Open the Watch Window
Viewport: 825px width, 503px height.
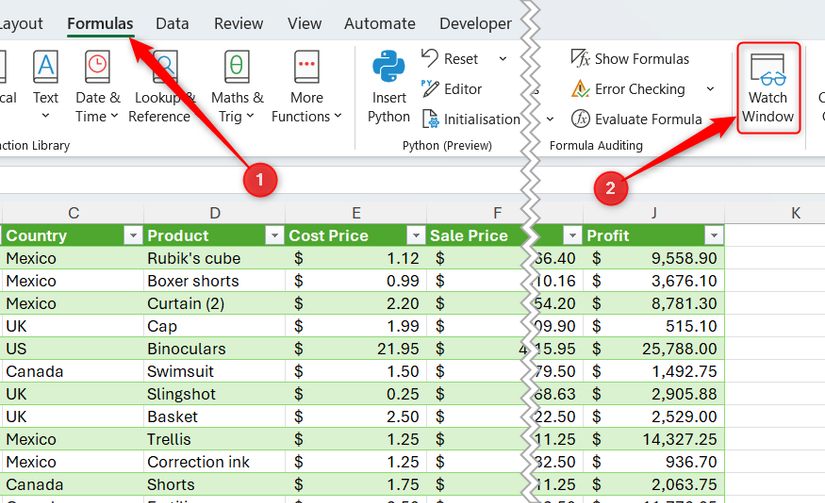click(x=768, y=88)
